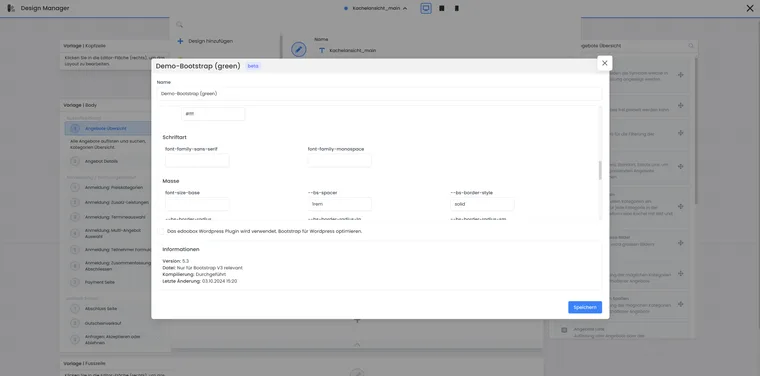
Task: Click the up chevron below the dialog
Action: point(357,344)
